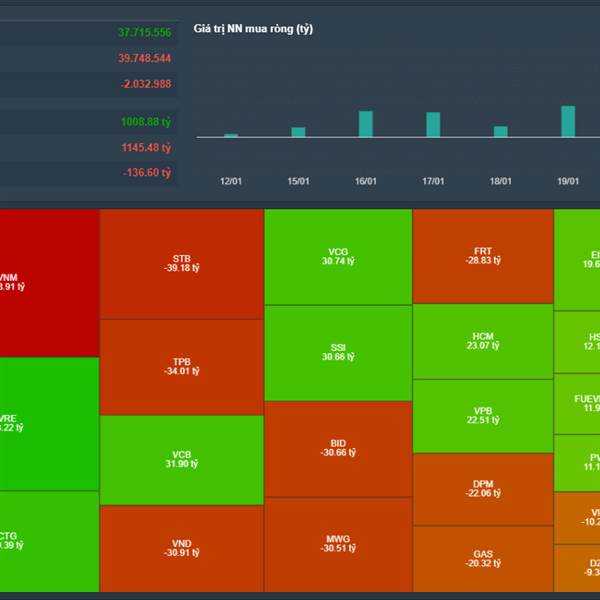Select the 19/01 net buy bar
This screenshot has width=600, height=600.
click(568, 121)
